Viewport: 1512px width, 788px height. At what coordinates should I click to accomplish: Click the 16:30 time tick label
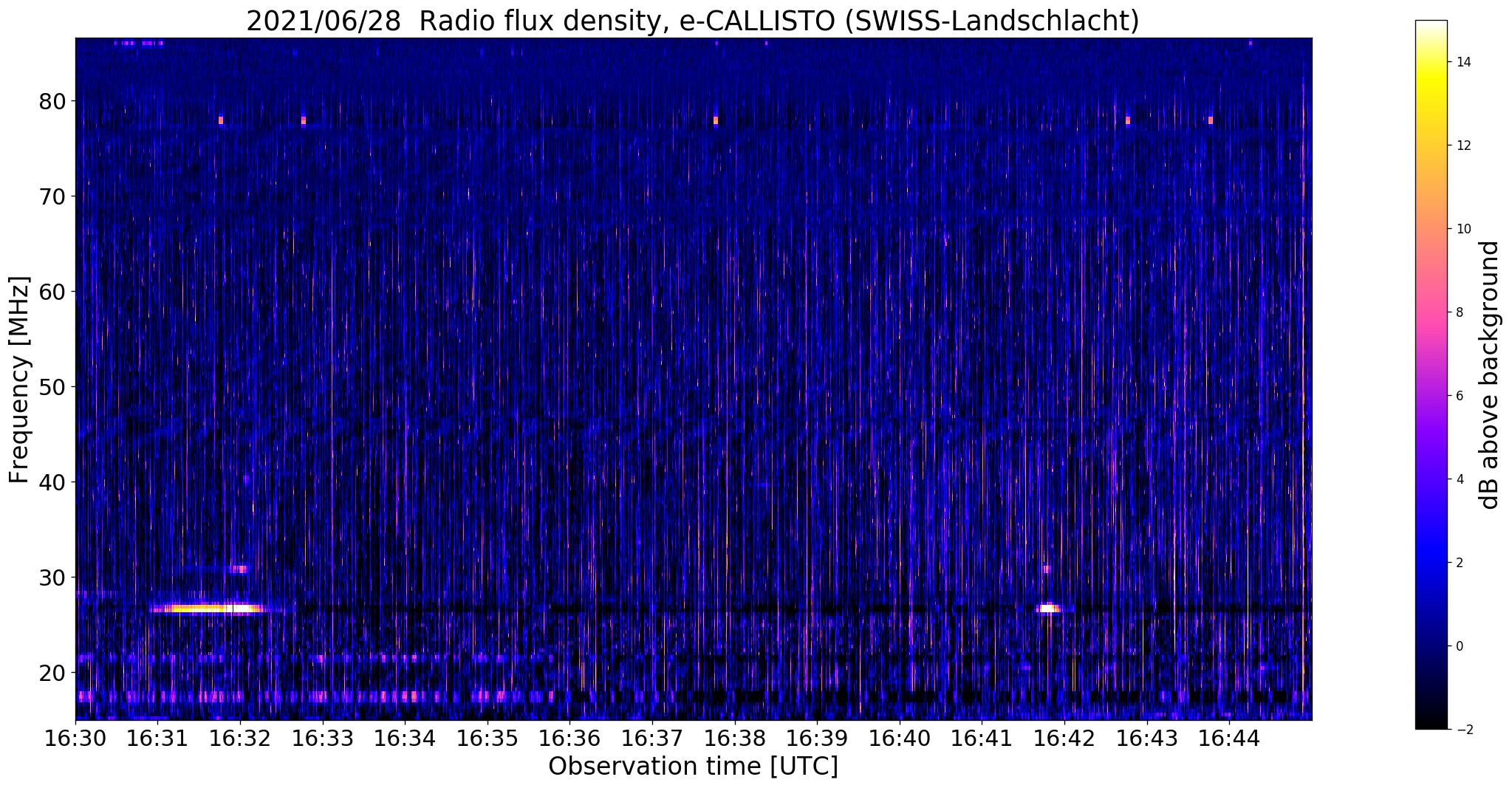(x=75, y=739)
